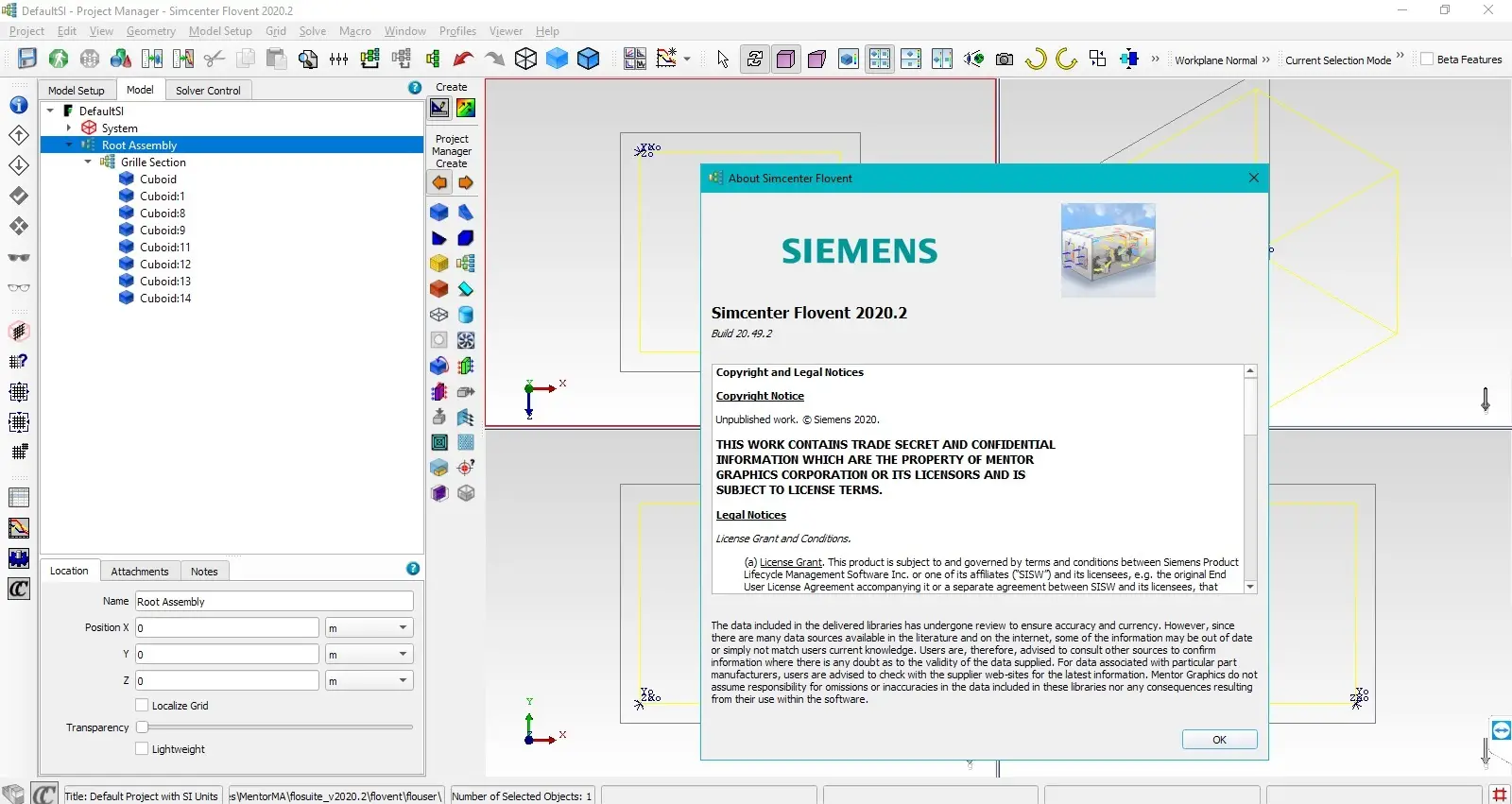Click the red brown block create icon
The image size is (1512, 804).
point(439,289)
